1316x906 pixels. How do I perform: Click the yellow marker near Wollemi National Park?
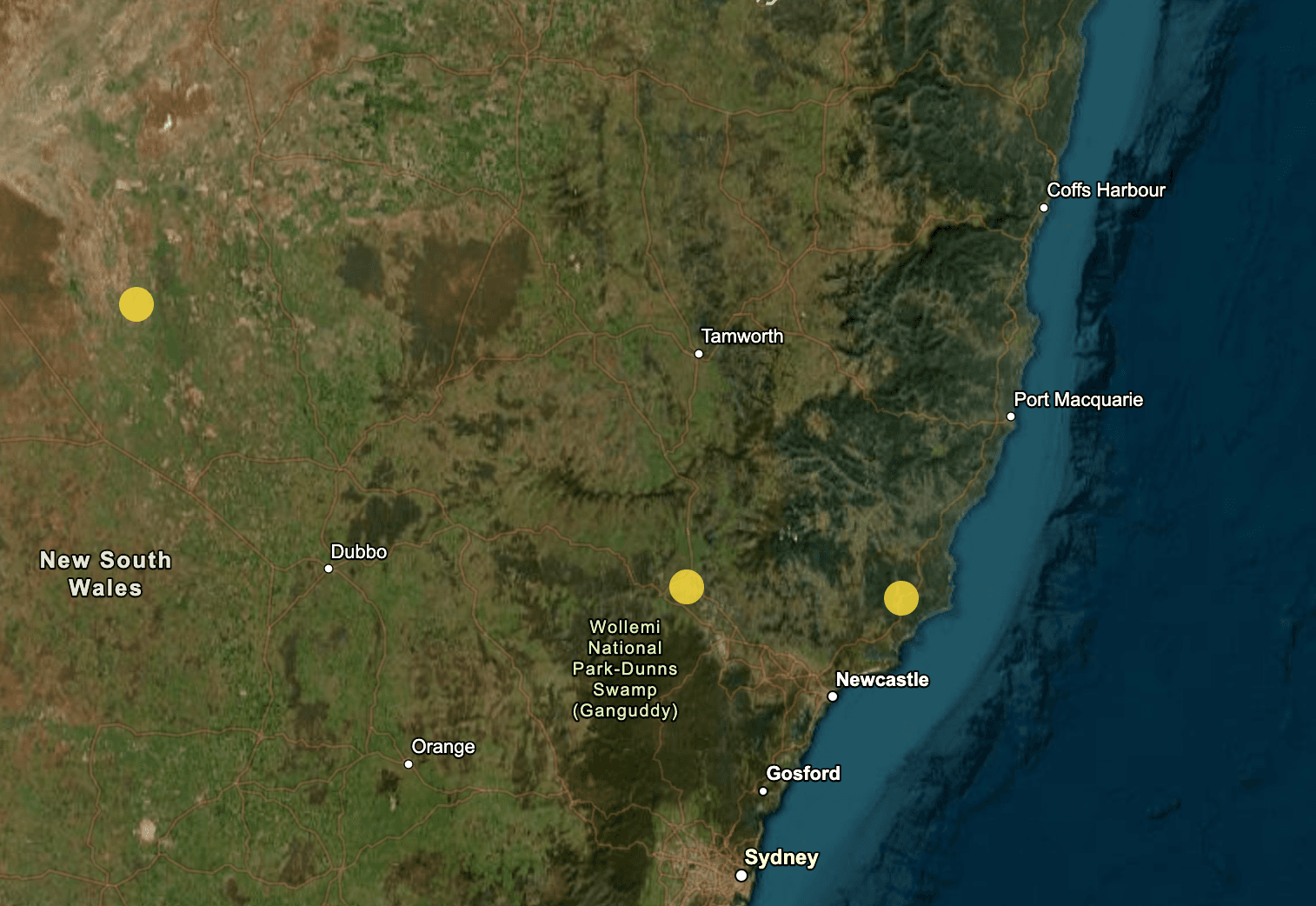tap(687, 587)
